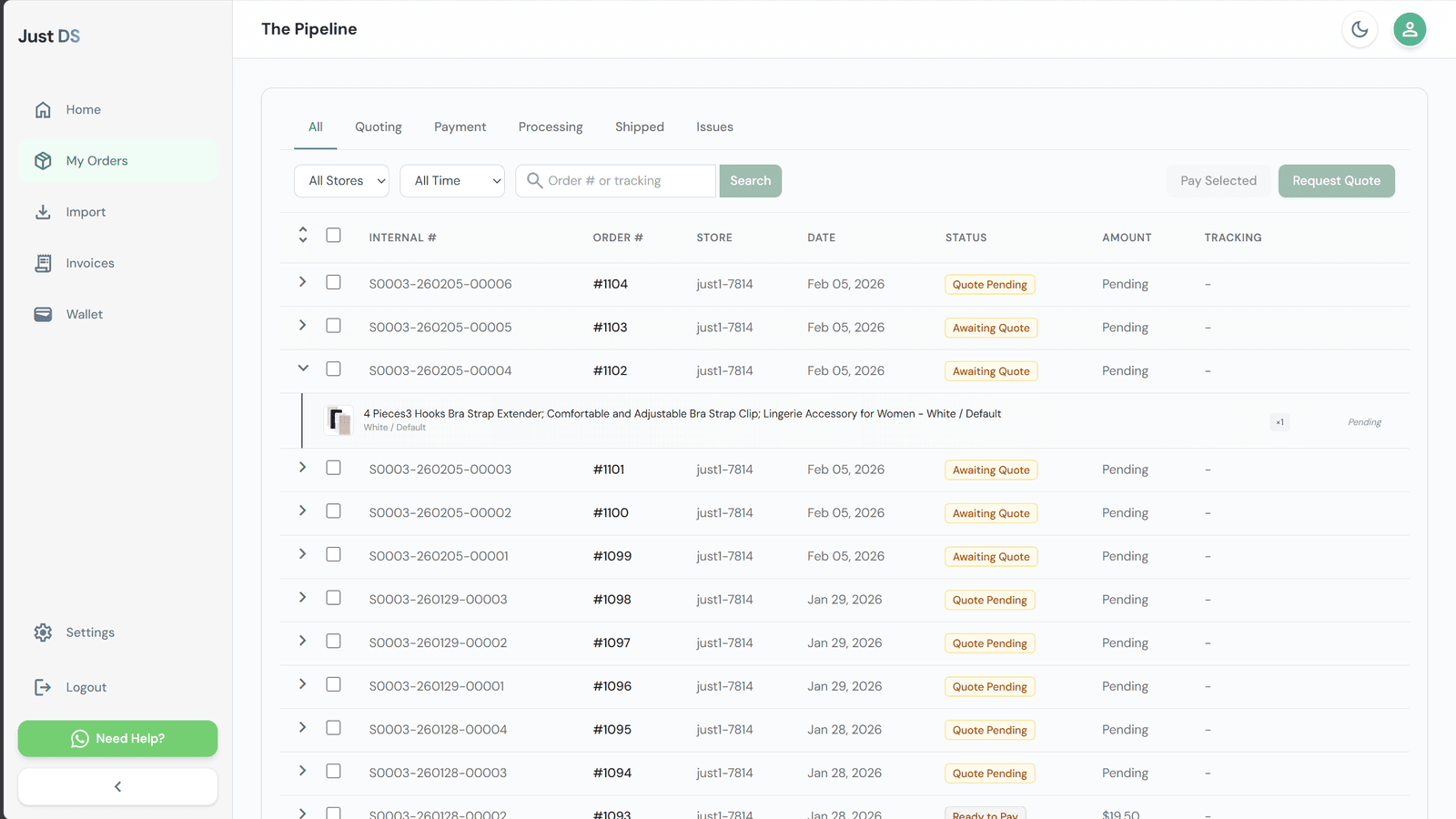Open the My Orders sidebar link
This screenshot has width=1456, height=819.
click(117, 161)
